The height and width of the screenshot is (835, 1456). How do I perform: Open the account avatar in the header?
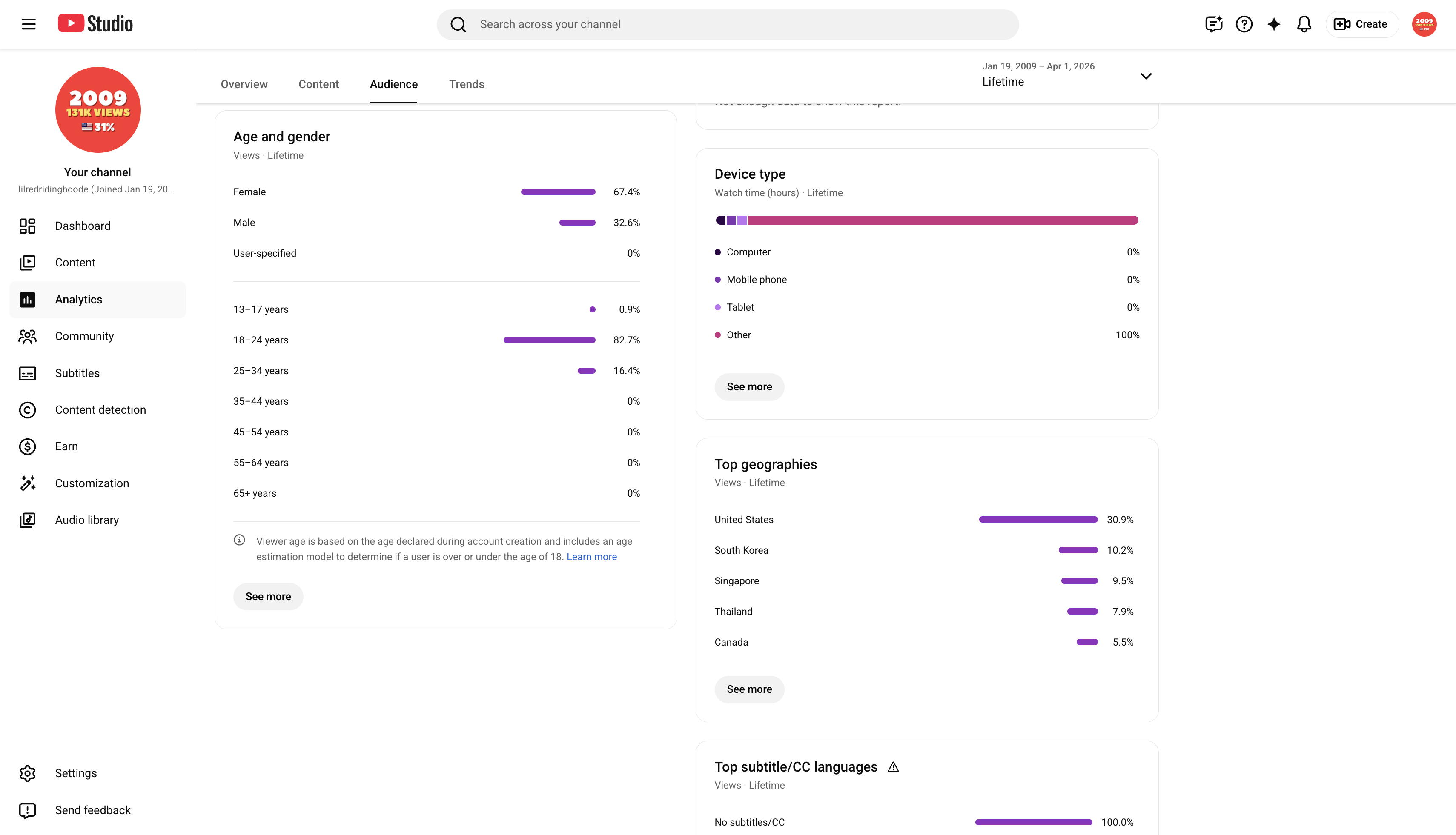click(1424, 24)
